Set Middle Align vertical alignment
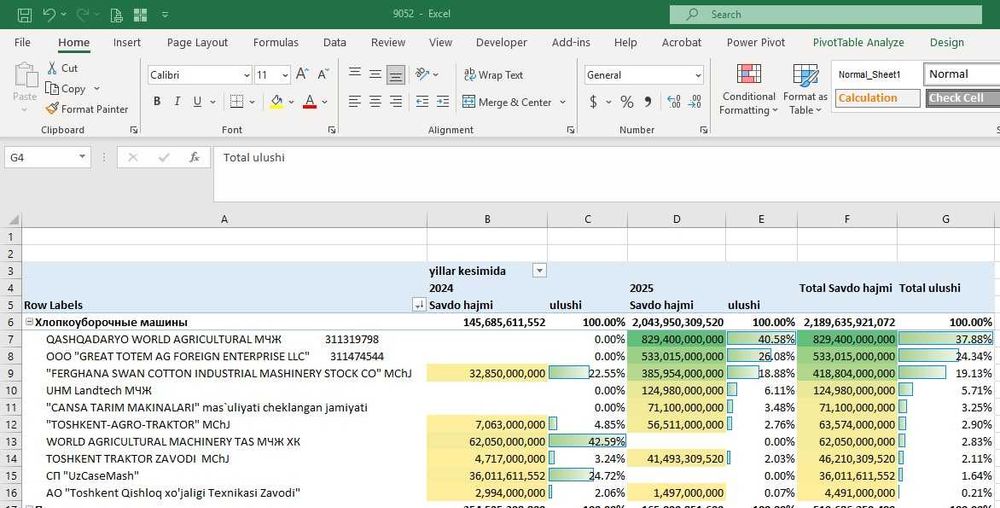This screenshot has height=508, width=1000. tap(376, 74)
